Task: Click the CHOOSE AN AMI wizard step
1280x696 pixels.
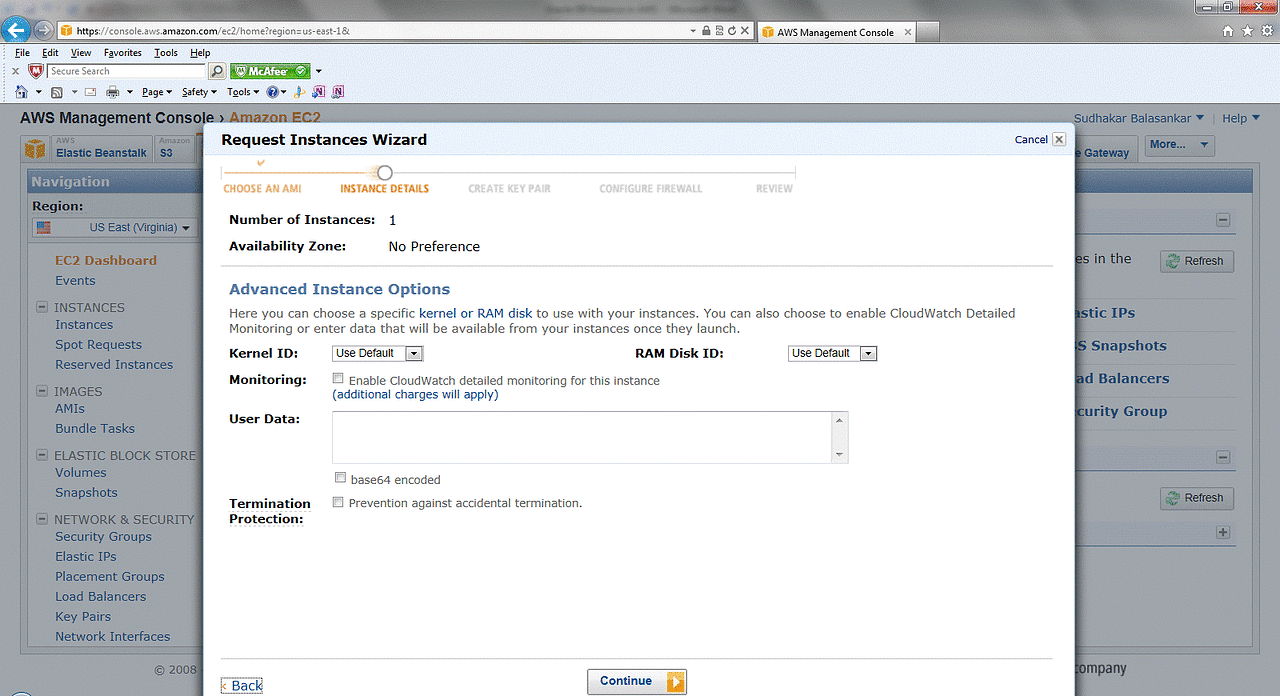Action: (x=262, y=188)
